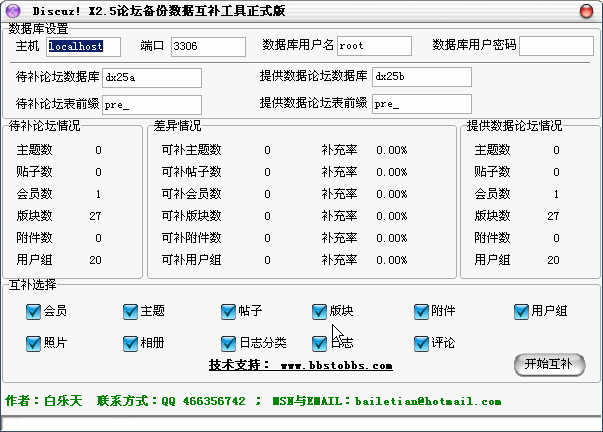Uncheck the 附件 checkbox

pyautogui.click(x=421, y=311)
